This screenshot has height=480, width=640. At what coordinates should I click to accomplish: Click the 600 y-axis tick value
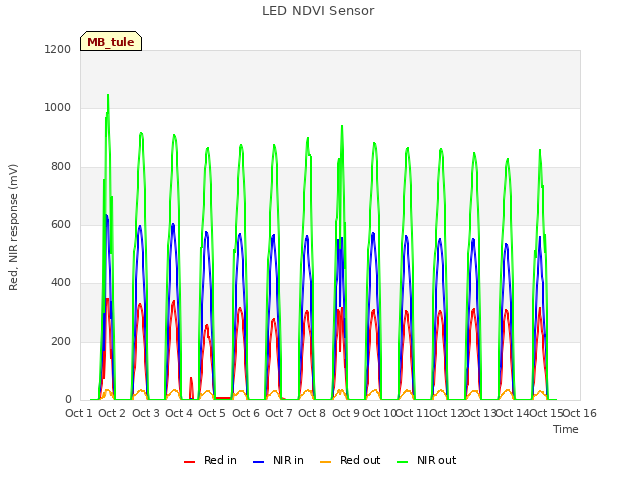coord(61,224)
